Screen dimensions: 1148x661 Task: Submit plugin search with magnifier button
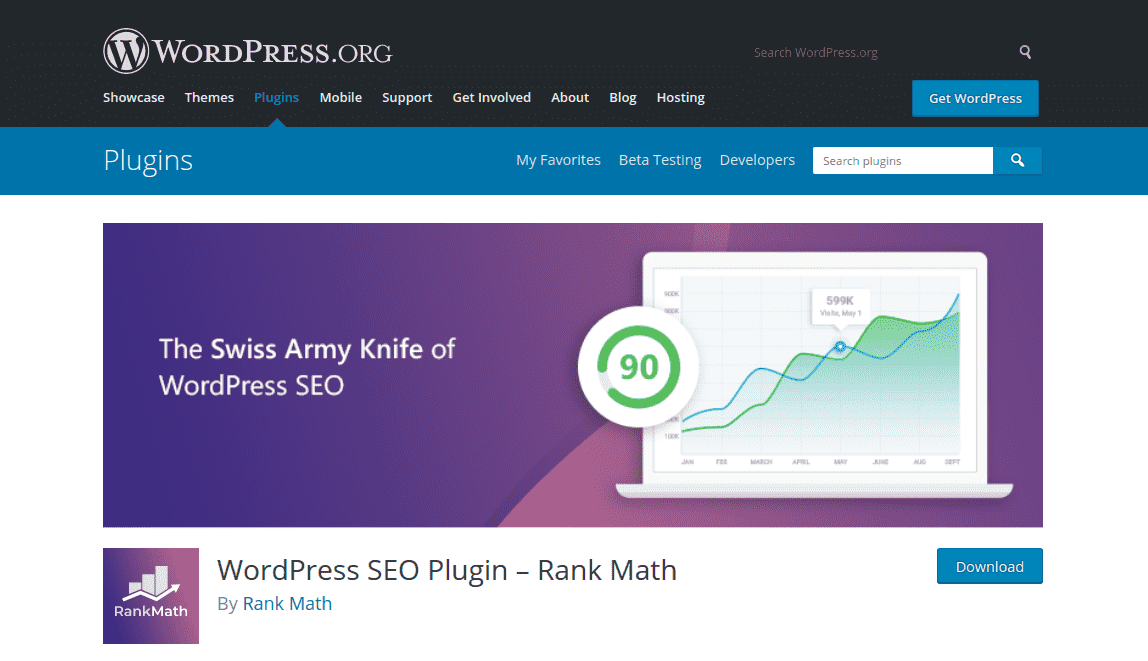click(x=1017, y=160)
